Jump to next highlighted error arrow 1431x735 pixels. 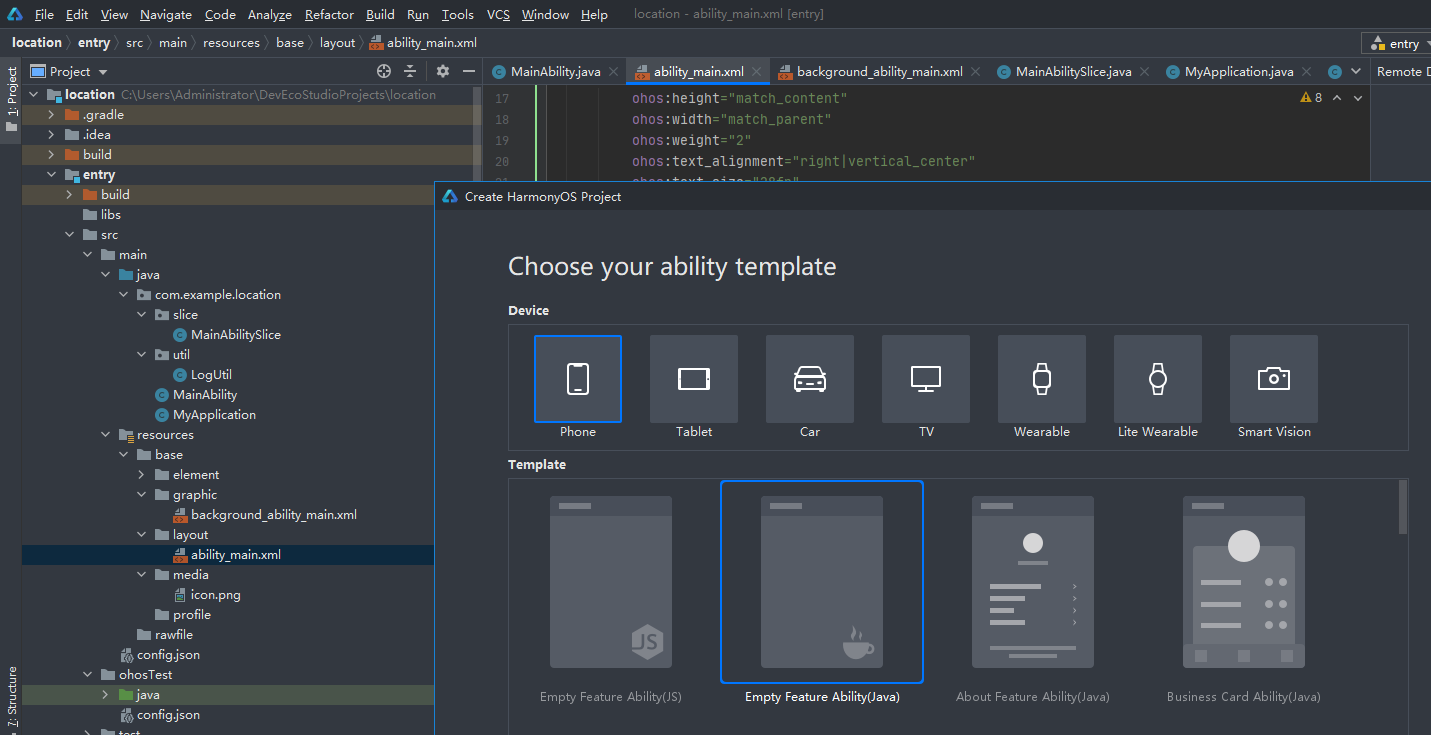tap(1358, 98)
